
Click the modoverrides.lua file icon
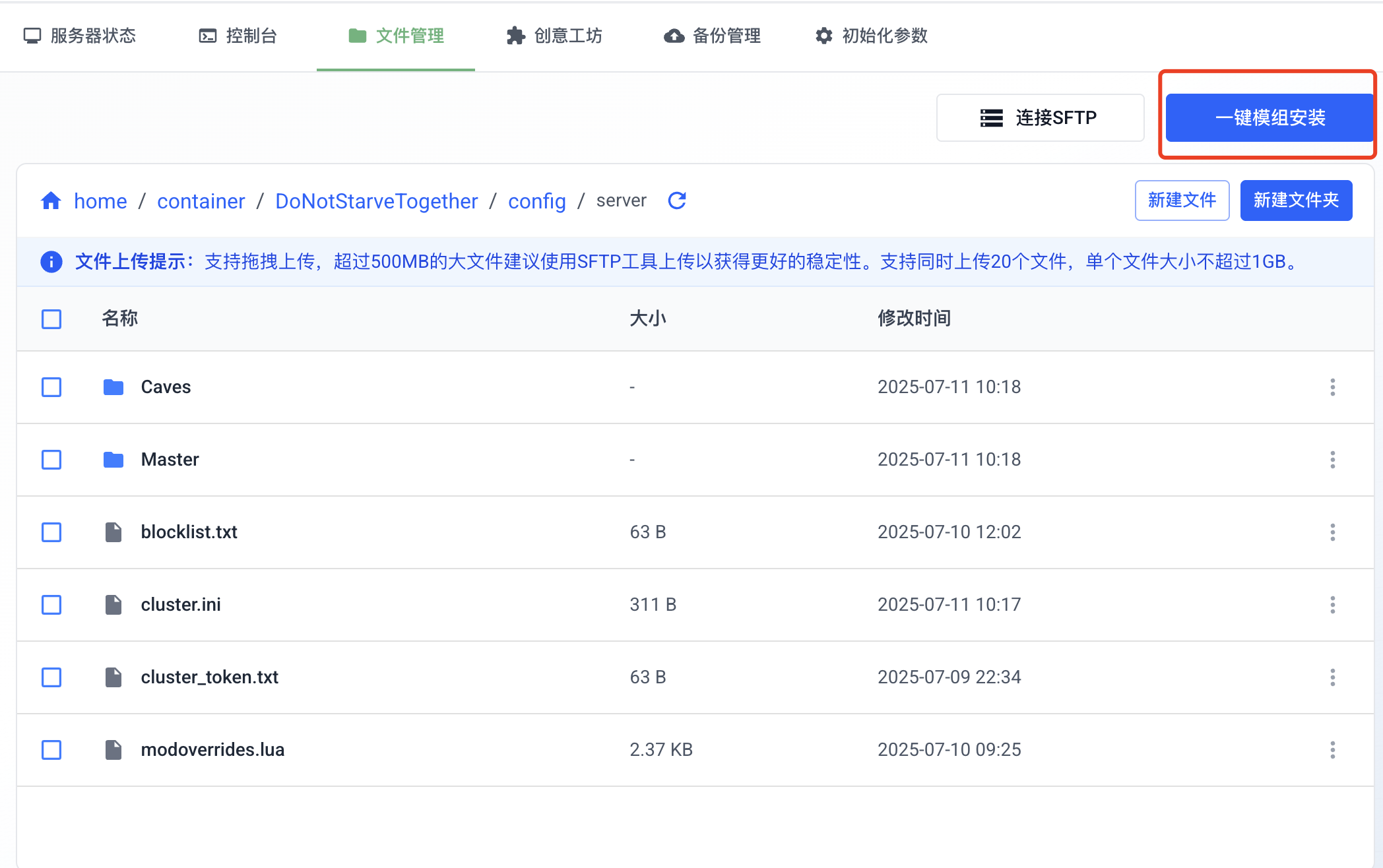point(113,750)
